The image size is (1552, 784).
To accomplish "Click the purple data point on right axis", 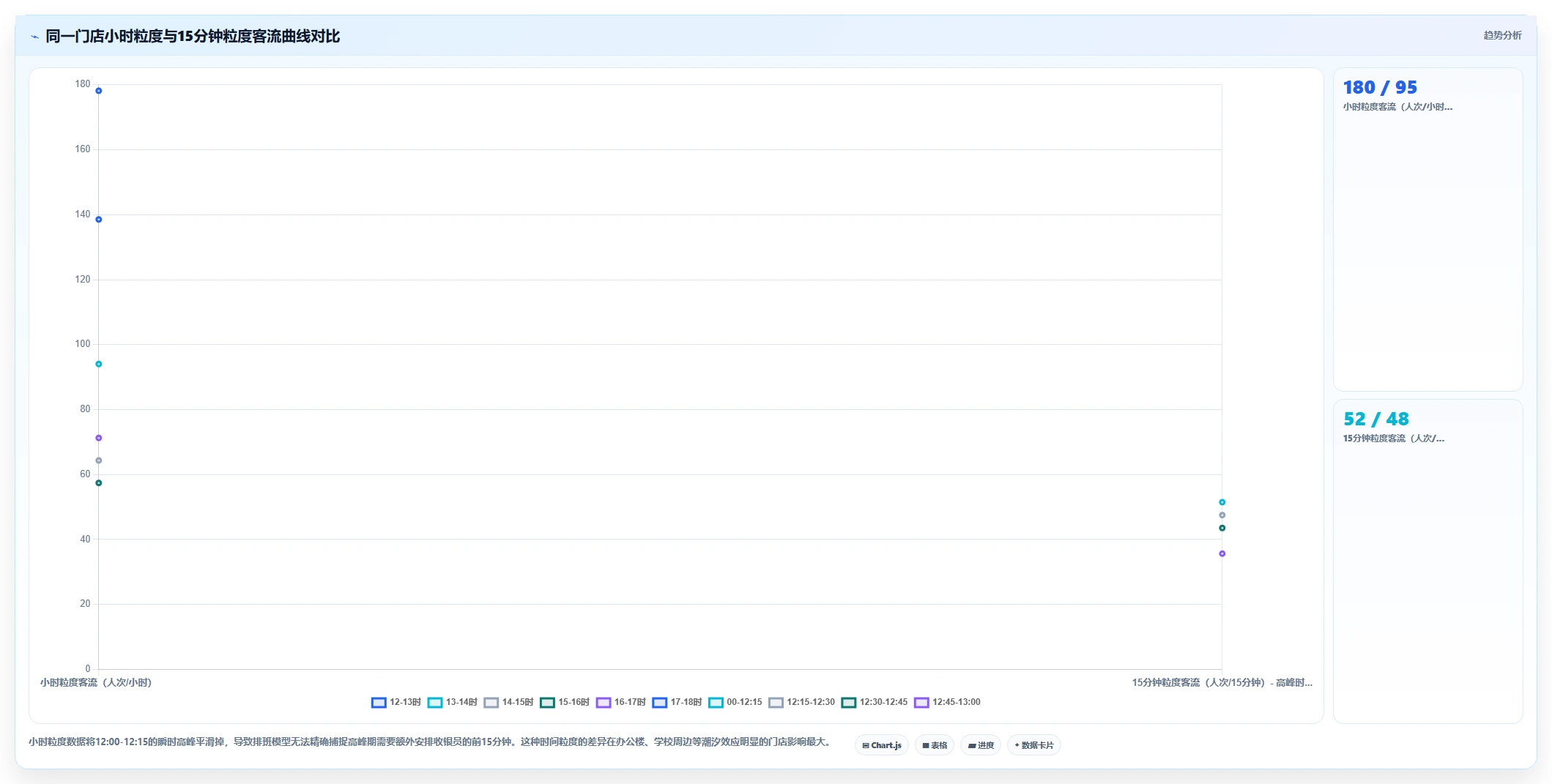I will 1222,553.
